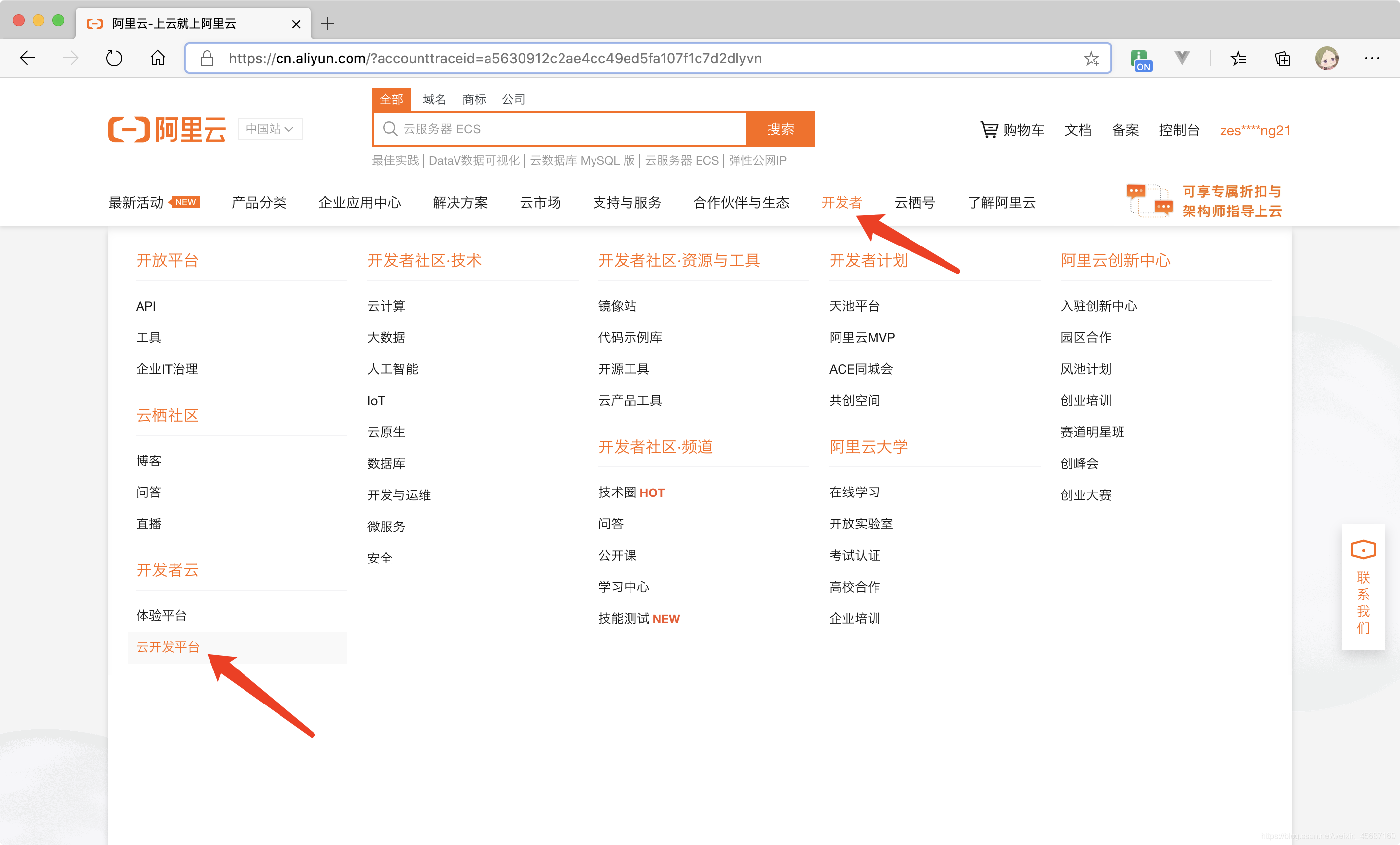The height and width of the screenshot is (845, 1400).
Task: Open the 了解阿里云 nav menu
Action: tap(1001, 202)
